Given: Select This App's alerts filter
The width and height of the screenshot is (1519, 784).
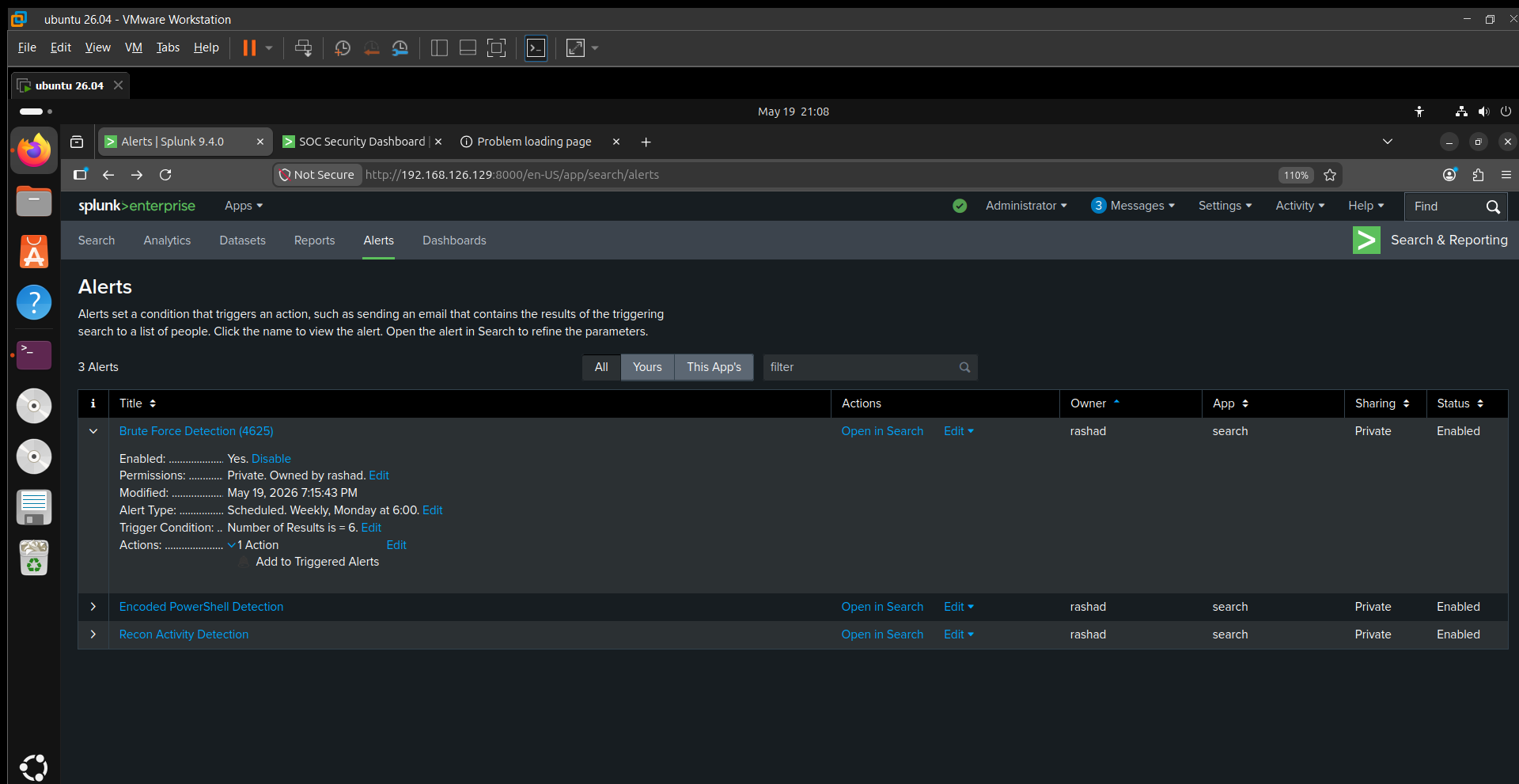Looking at the screenshot, I should [x=714, y=367].
